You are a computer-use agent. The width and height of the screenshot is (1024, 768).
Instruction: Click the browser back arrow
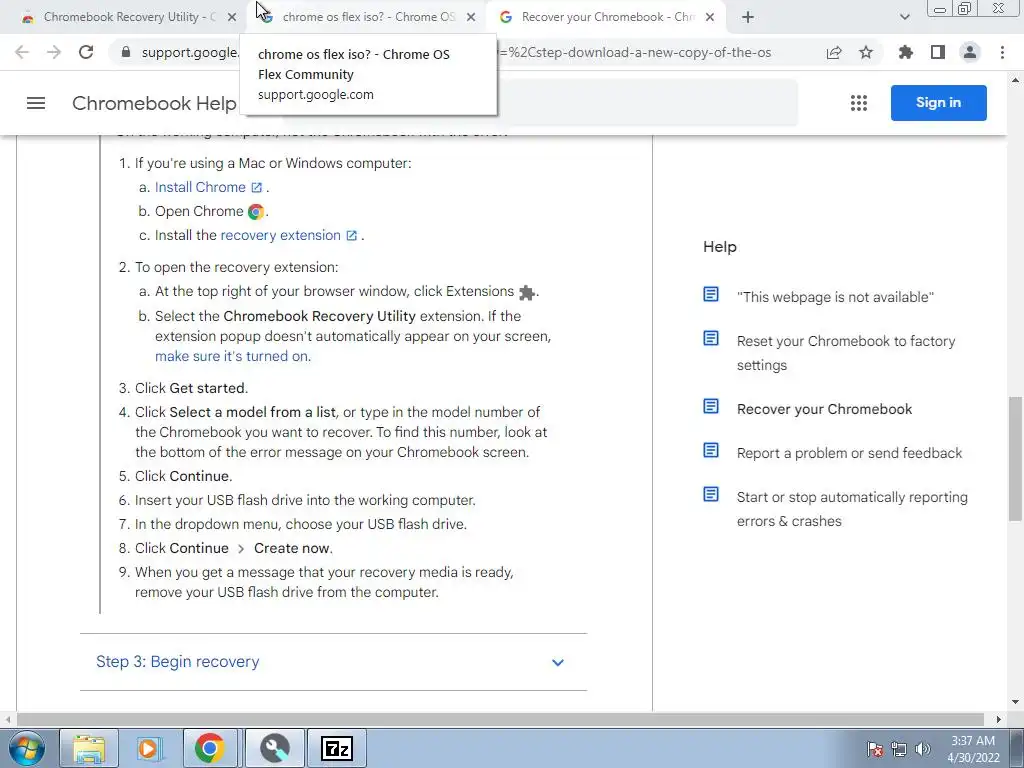22,52
